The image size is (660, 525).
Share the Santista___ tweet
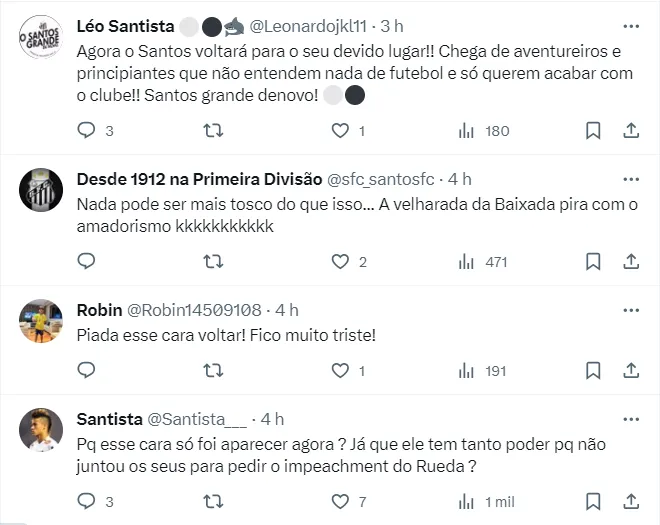631,500
